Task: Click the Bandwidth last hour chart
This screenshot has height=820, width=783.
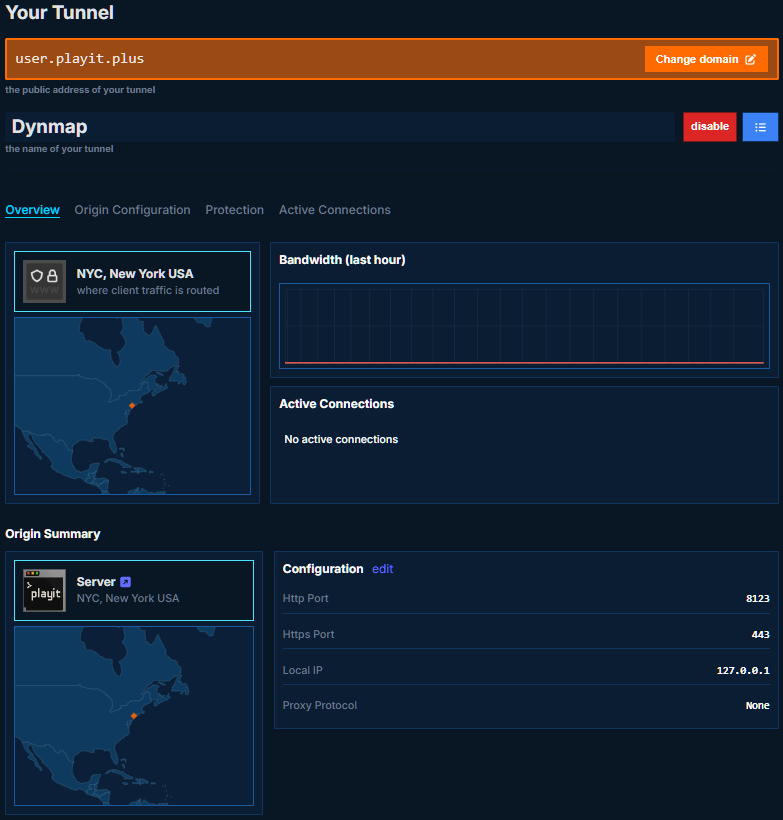Action: [524, 326]
